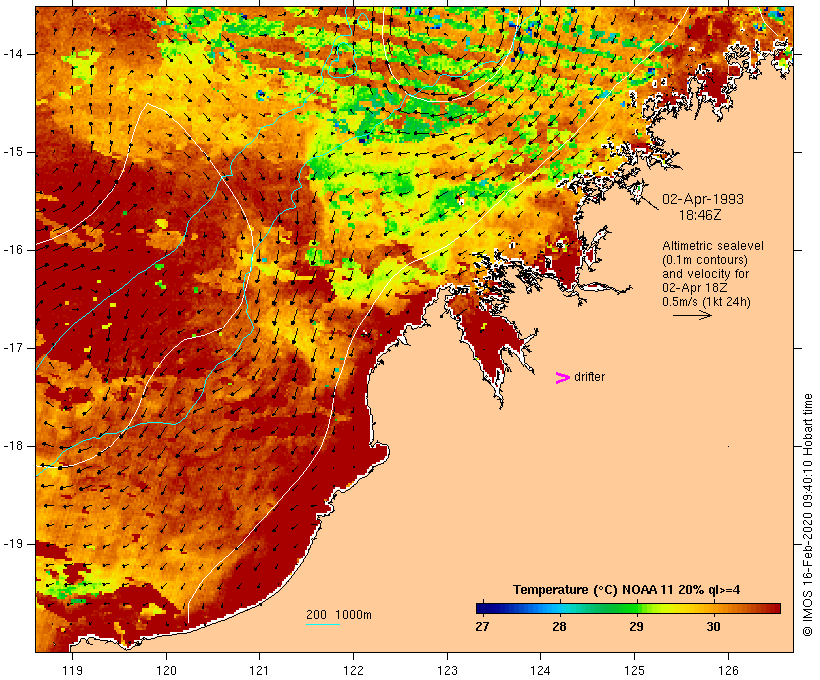The width and height of the screenshot is (820, 680).
Task: Click the cyan 200m isobath legend line
Action: pyautogui.click(x=323, y=624)
